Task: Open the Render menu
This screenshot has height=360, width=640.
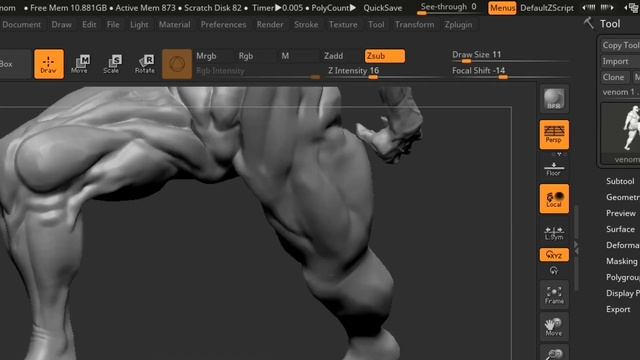Action: pyautogui.click(x=270, y=24)
